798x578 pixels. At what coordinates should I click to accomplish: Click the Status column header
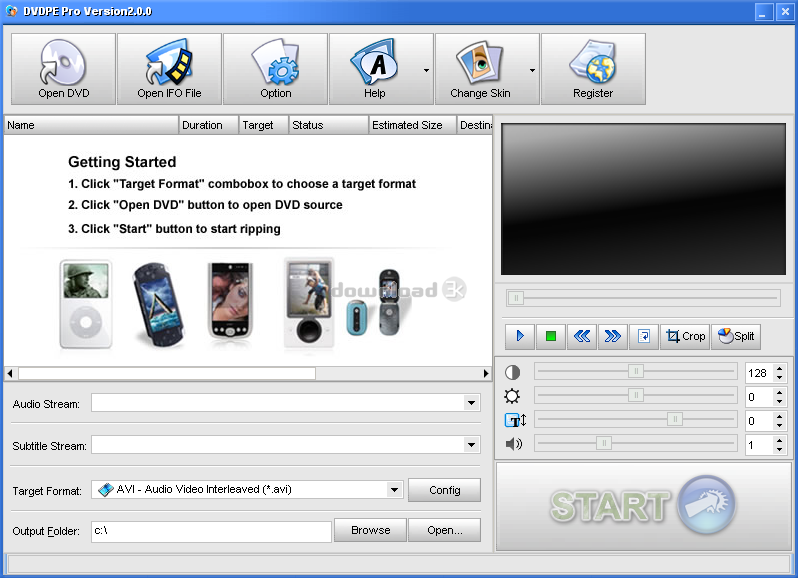click(x=328, y=125)
